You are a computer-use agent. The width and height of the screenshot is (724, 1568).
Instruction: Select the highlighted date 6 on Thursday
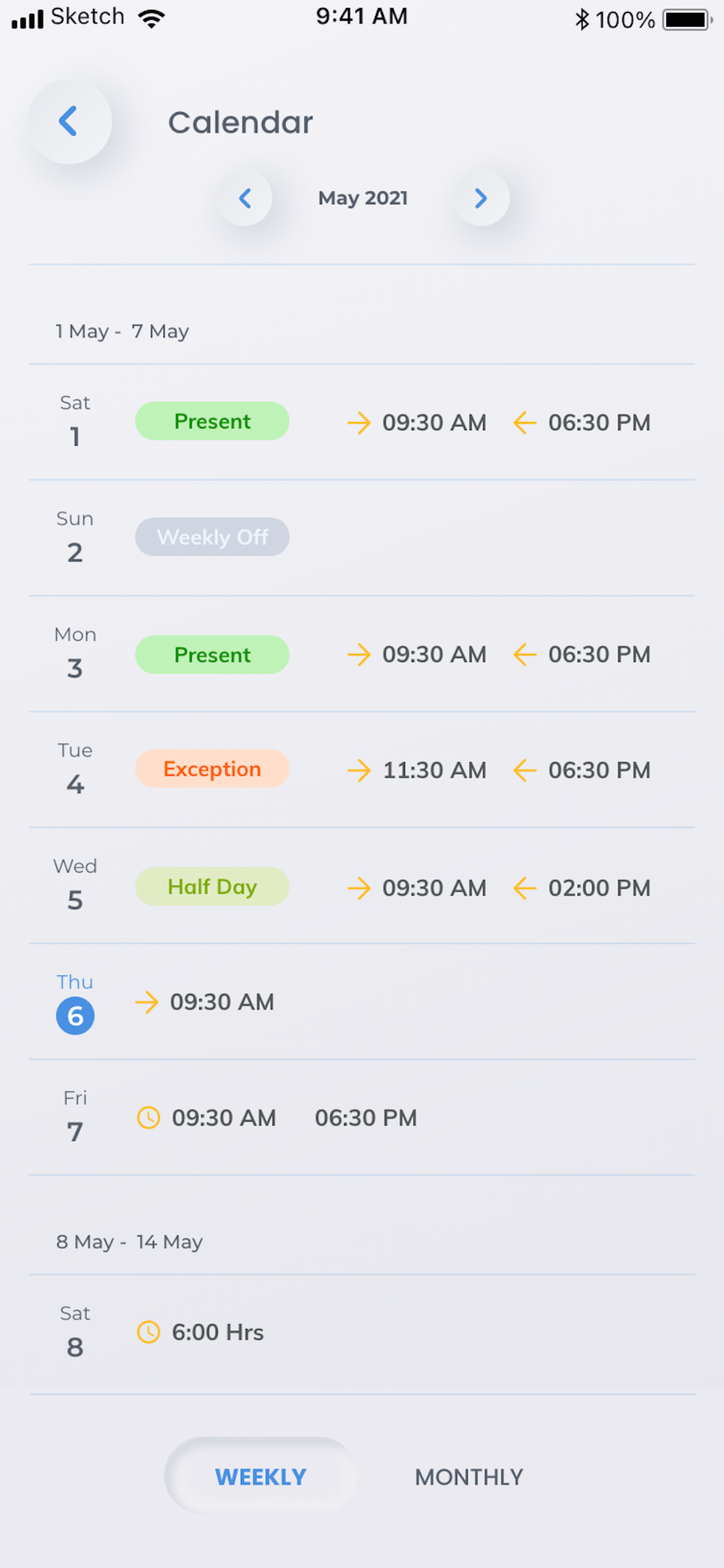coord(75,1016)
